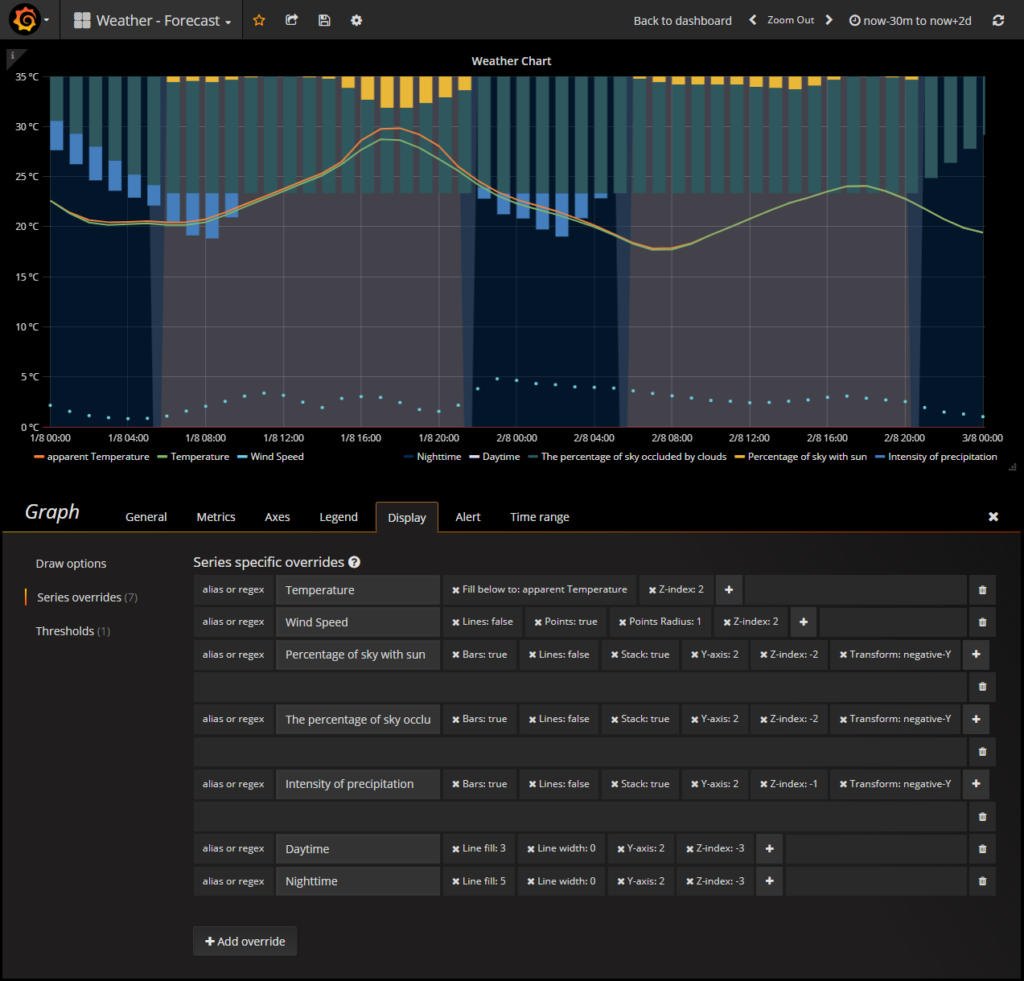Add option to Temperature override
The width and height of the screenshot is (1024, 981).
(x=729, y=590)
